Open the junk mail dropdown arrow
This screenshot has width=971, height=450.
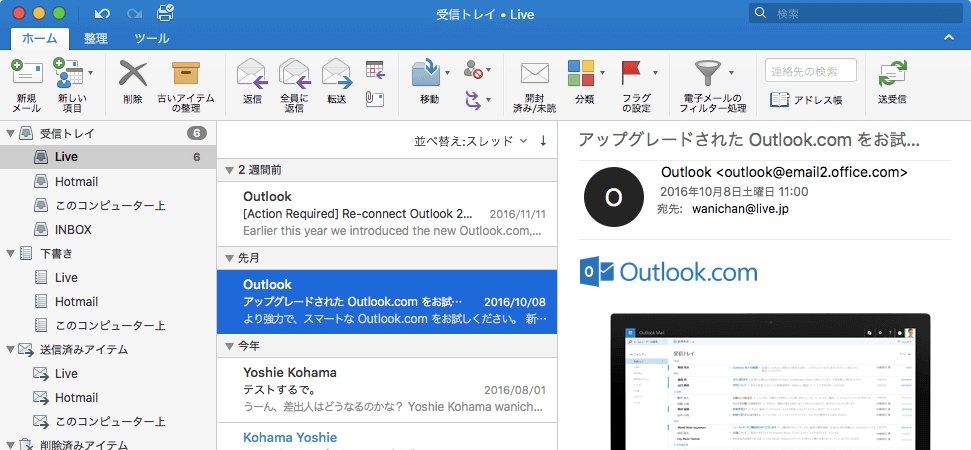tap(489, 71)
